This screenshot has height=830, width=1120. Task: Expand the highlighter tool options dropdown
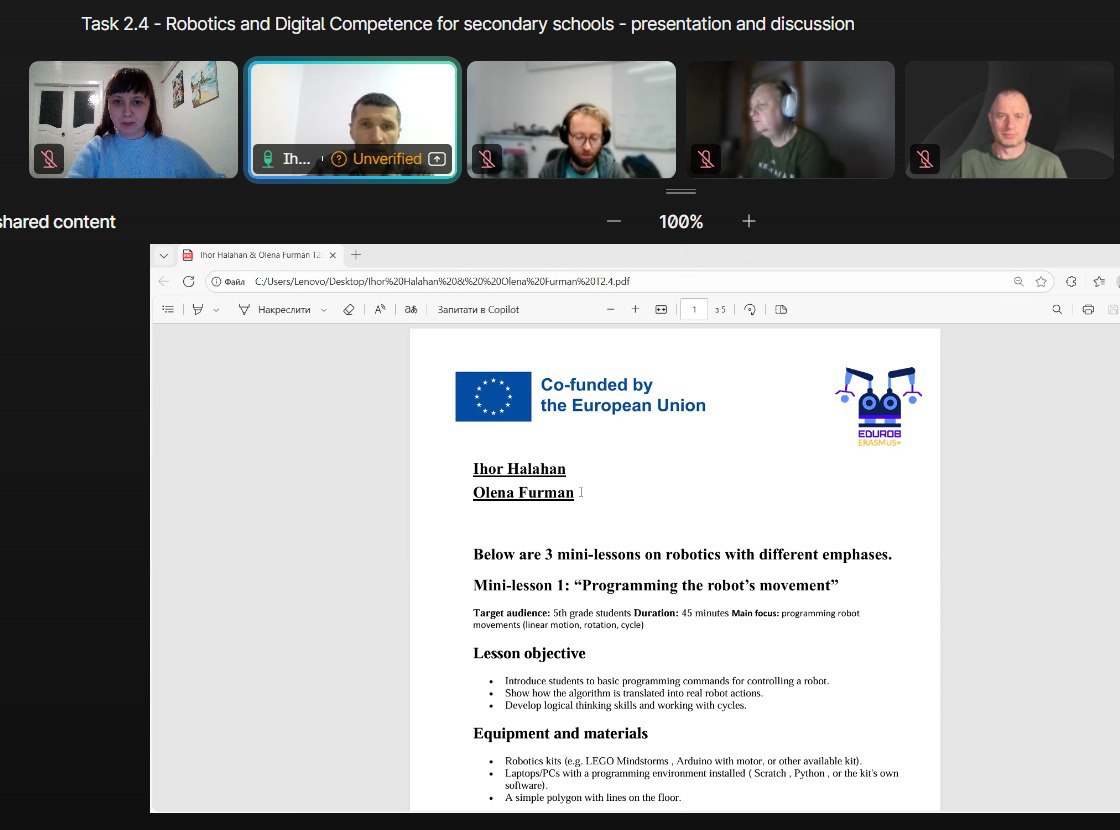pos(216,310)
